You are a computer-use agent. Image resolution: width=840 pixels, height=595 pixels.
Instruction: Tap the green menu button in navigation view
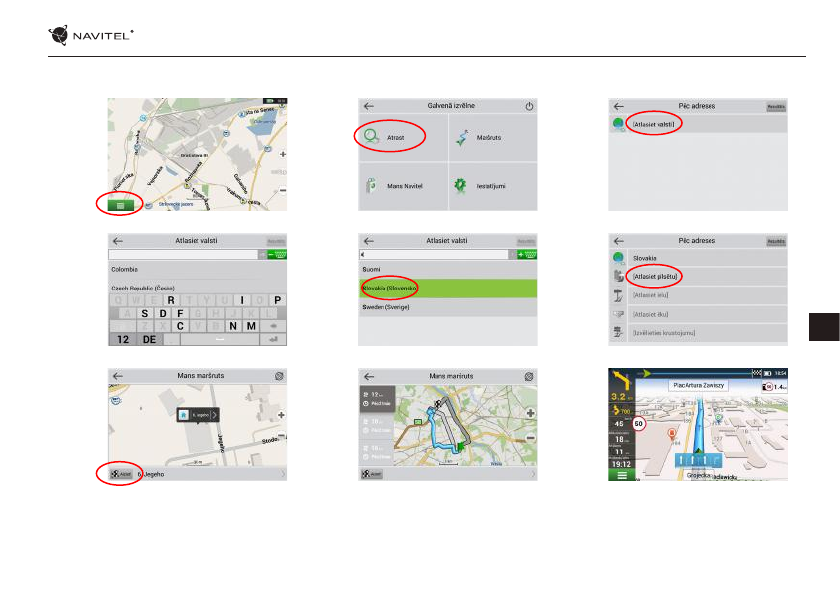621,475
